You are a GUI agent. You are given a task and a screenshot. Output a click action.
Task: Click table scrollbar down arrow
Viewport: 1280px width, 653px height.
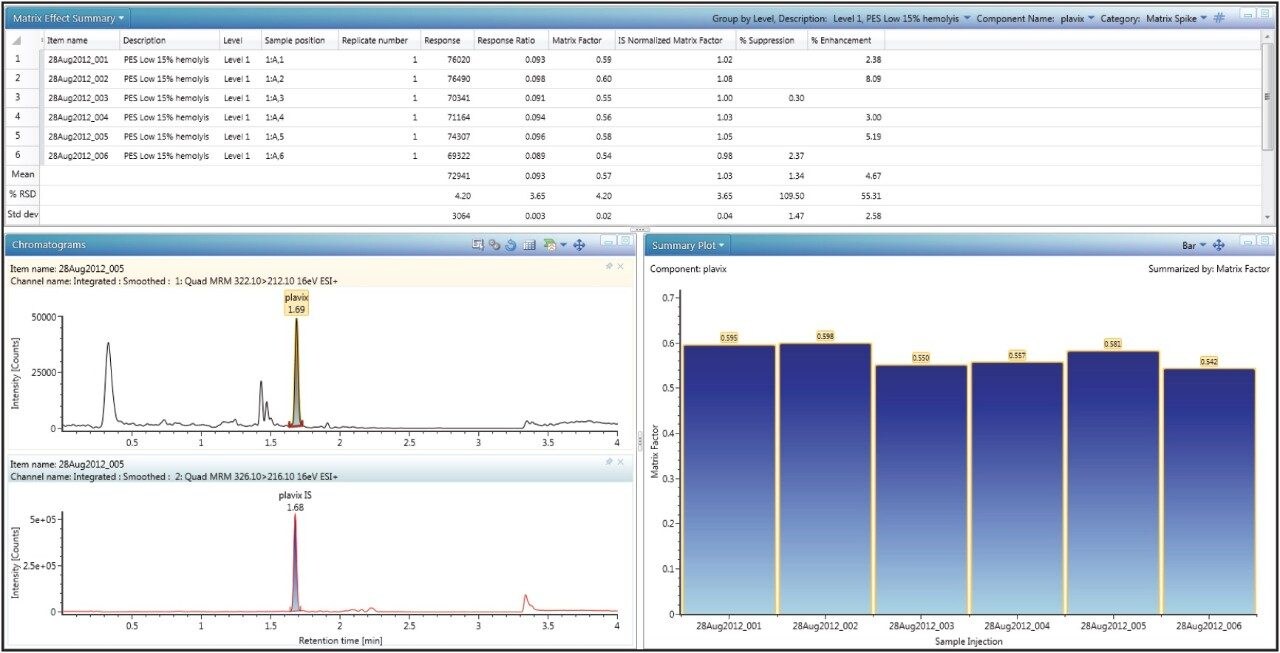pyautogui.click(x=1269, y=217)
